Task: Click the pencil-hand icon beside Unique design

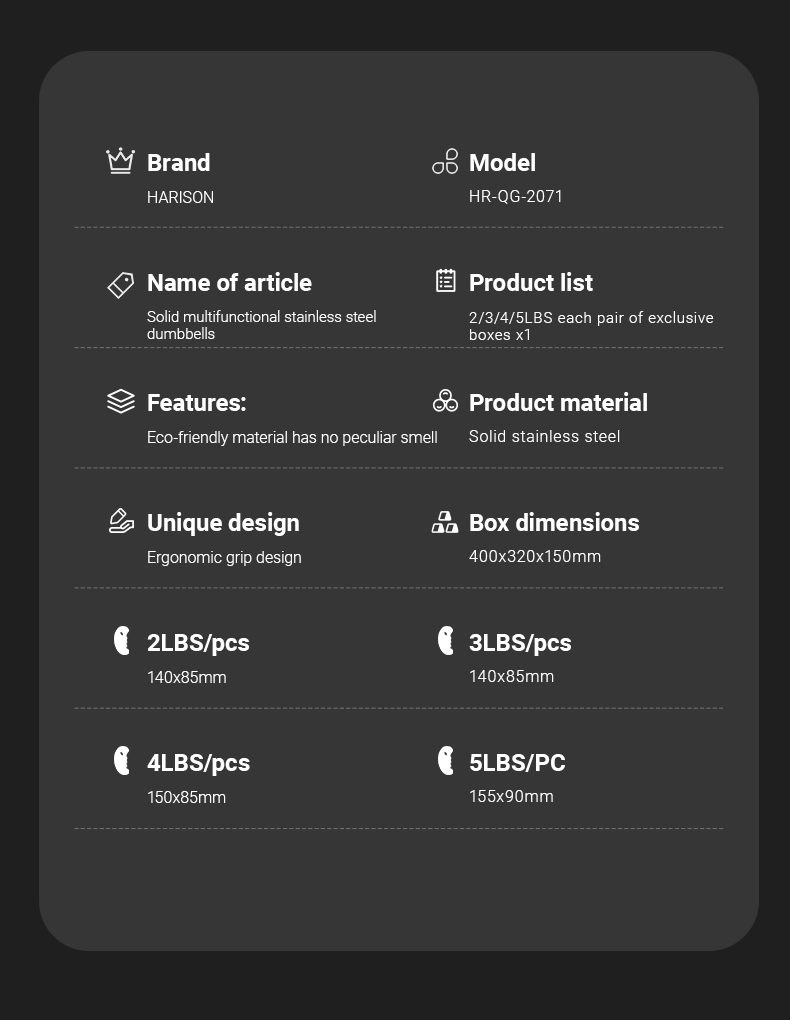Action: pyautogui.click(x=121, y=521)
